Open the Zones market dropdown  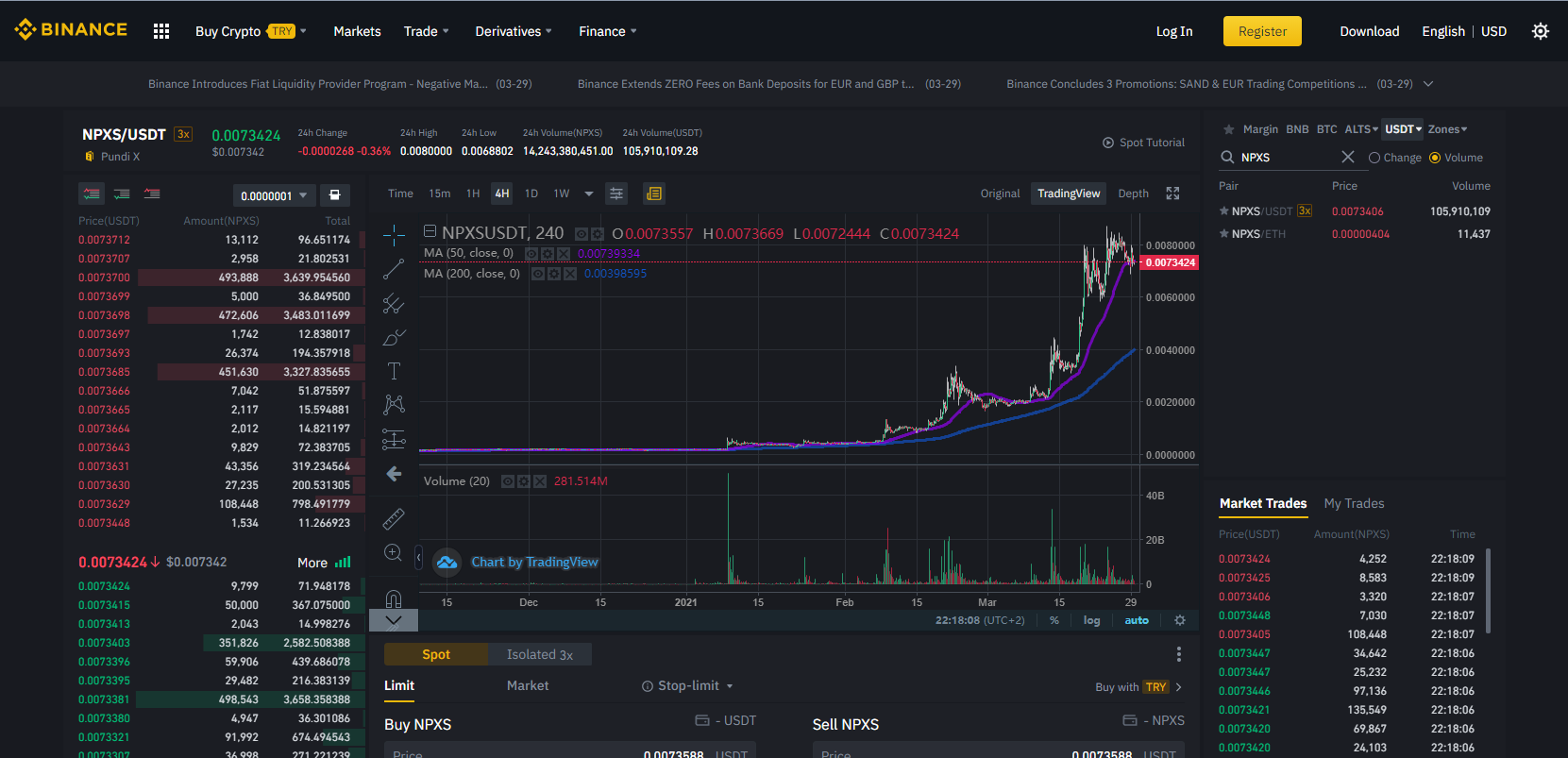1448,129
